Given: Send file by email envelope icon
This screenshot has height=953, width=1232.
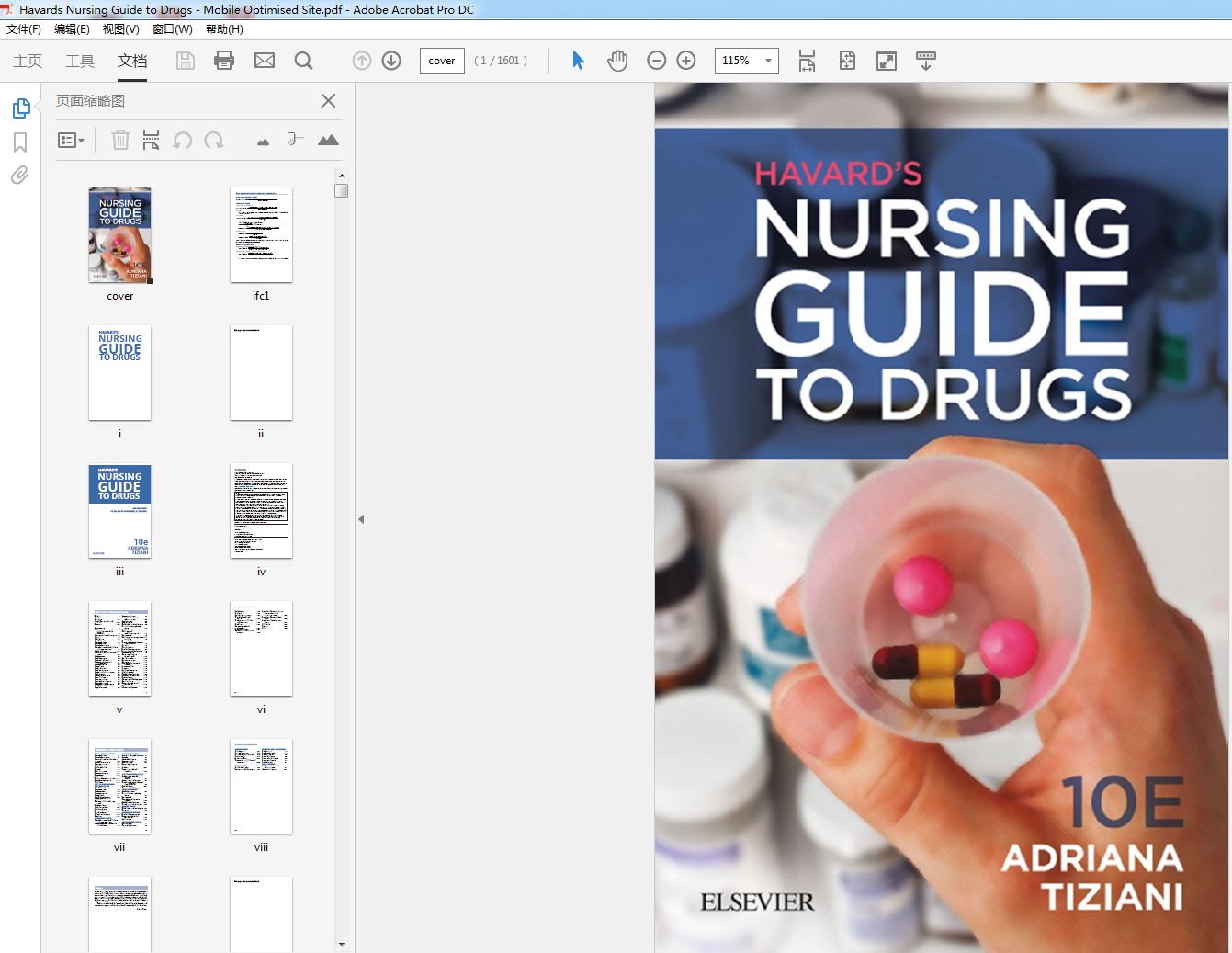Looking at the screenshot, I should pos(265,61).
